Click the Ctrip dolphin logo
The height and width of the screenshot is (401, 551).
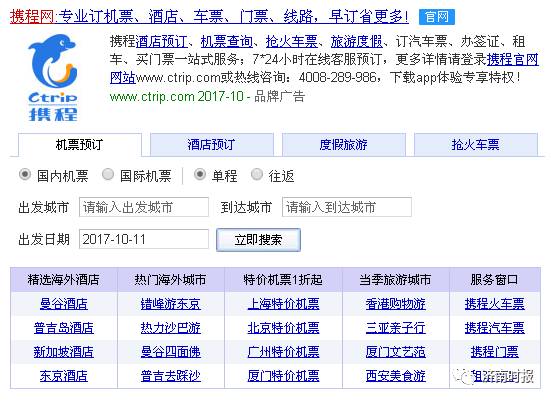pos(52,77)
